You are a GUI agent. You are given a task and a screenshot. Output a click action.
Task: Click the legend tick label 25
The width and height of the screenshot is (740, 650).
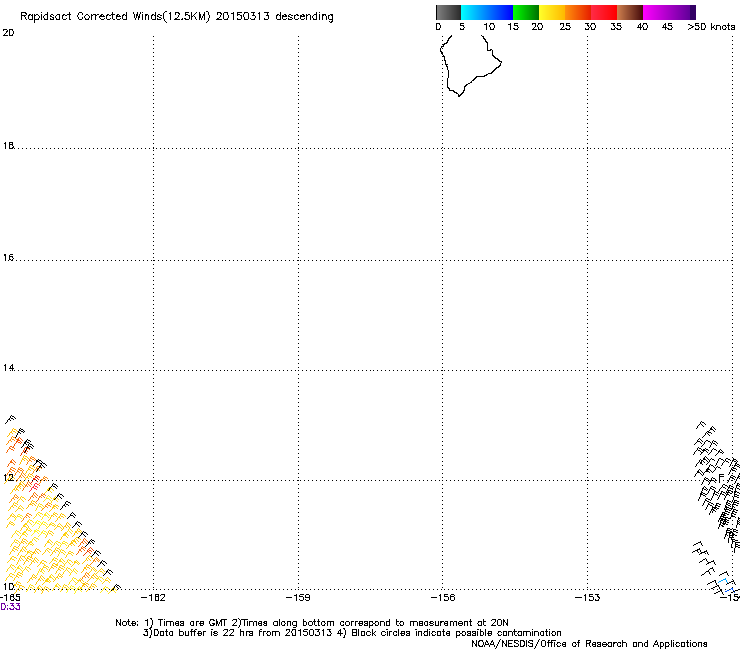(565, 27)
